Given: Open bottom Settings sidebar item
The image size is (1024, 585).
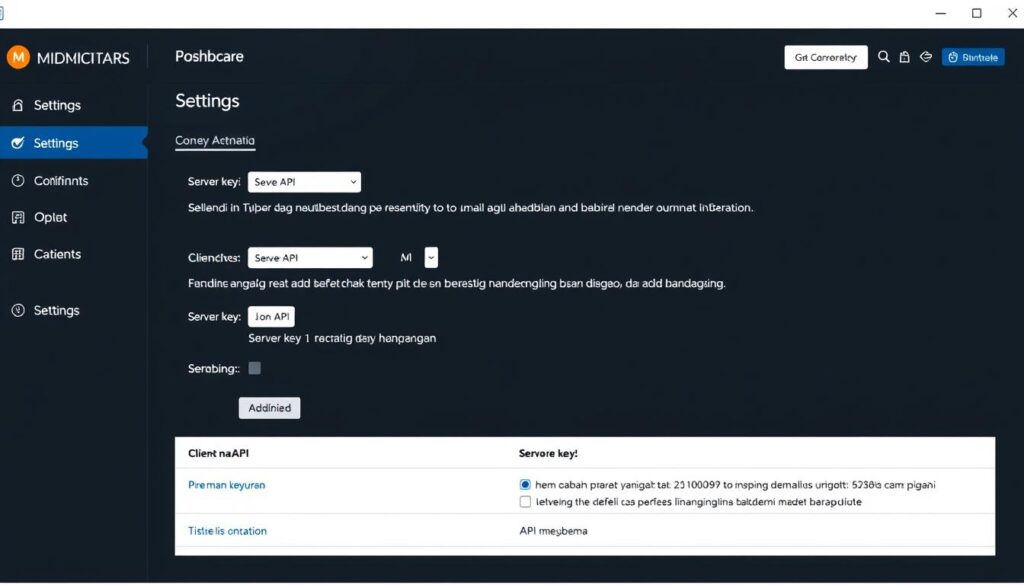Looking at the screenshot, I should coord(74,310).
